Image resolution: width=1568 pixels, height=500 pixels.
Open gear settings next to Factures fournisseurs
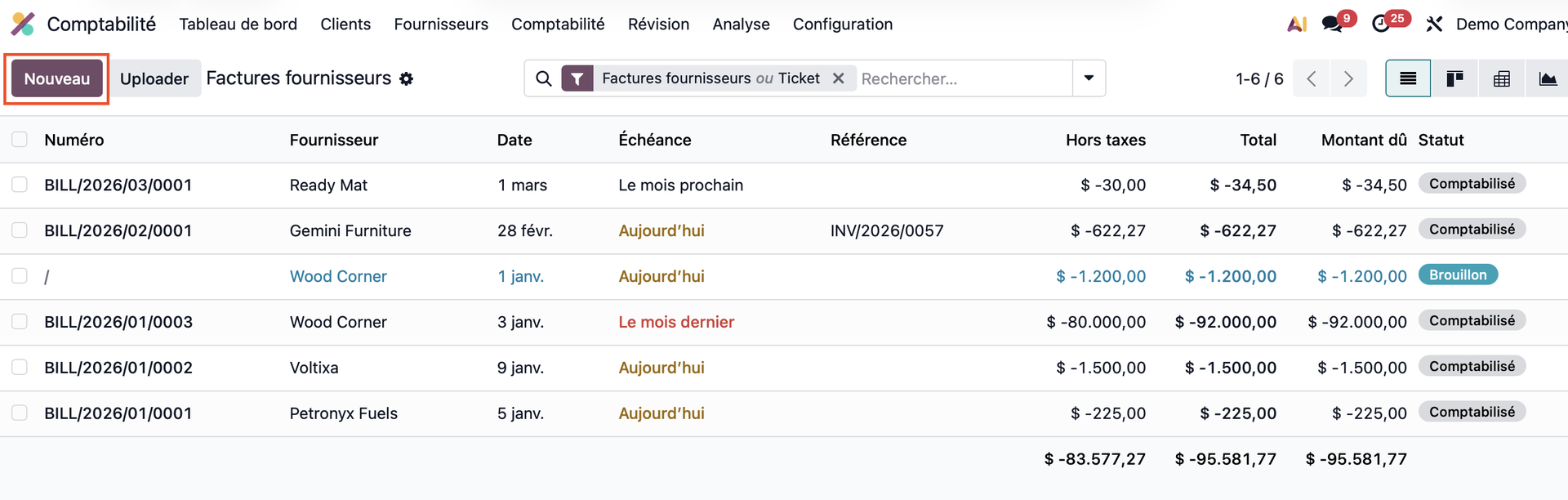[x=407, y=78]
